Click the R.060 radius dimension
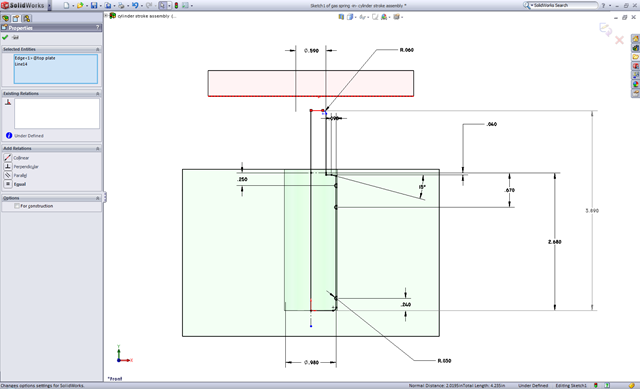Viewport: 640px width, 389px height. point(407,50)
